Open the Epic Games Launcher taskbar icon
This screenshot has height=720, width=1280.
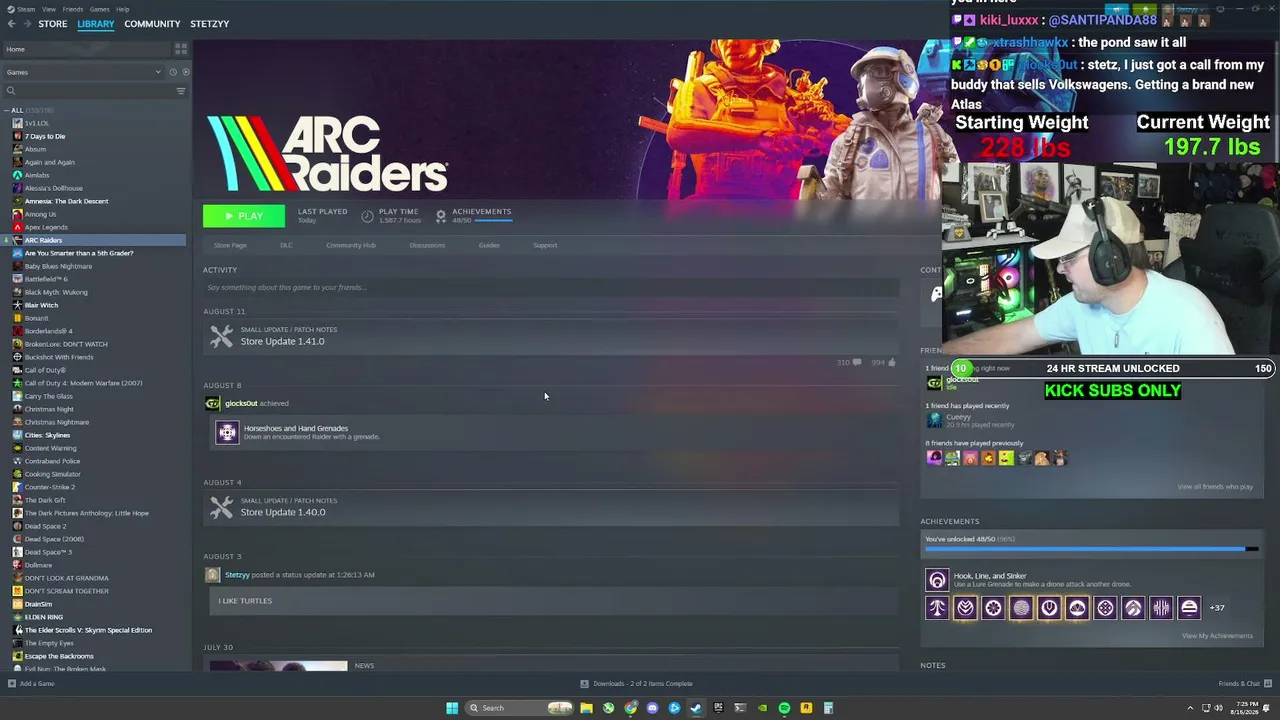tap(718, 708)
